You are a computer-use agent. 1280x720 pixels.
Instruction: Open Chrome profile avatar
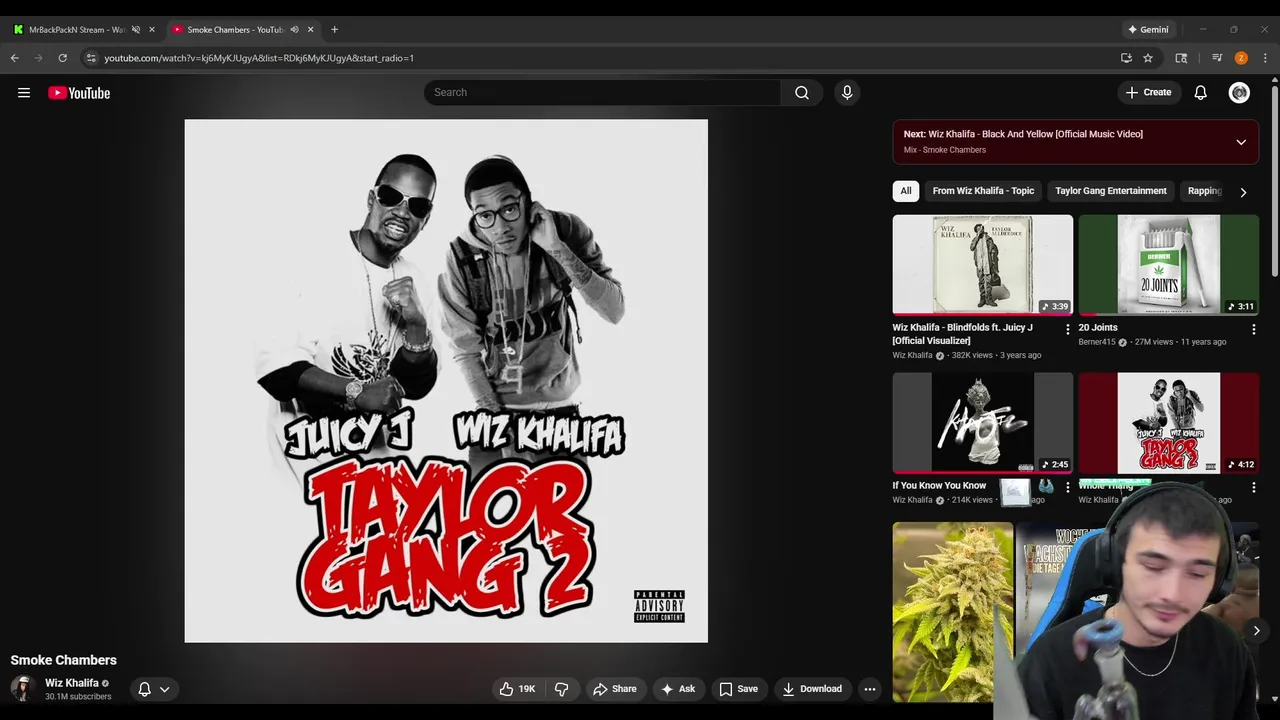(x=1241, y=58)
